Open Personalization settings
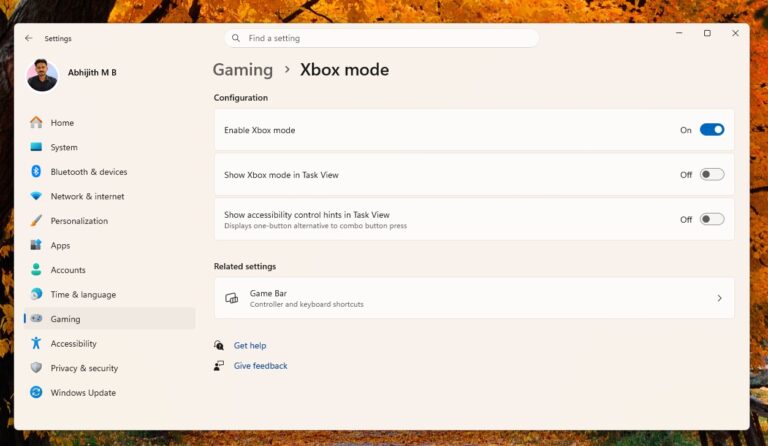Image resolution: width=768 pixels, height=446 pixels. [110, 220]
